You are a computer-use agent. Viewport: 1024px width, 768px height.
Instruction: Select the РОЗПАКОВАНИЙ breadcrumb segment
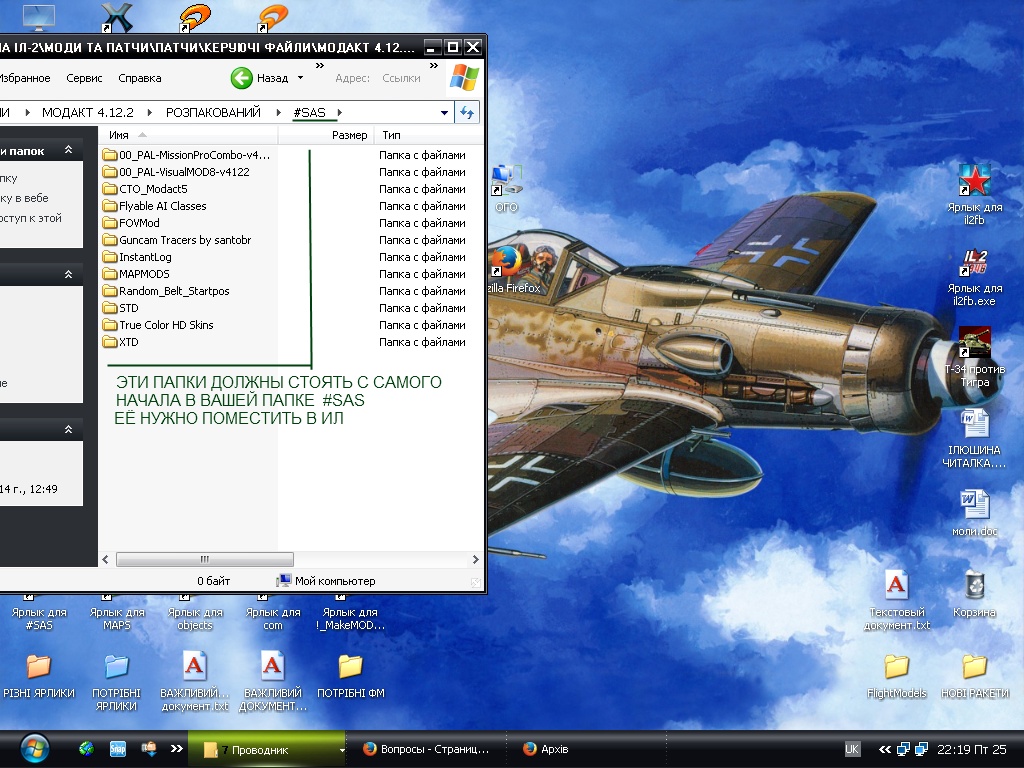(x=213, y=112)
